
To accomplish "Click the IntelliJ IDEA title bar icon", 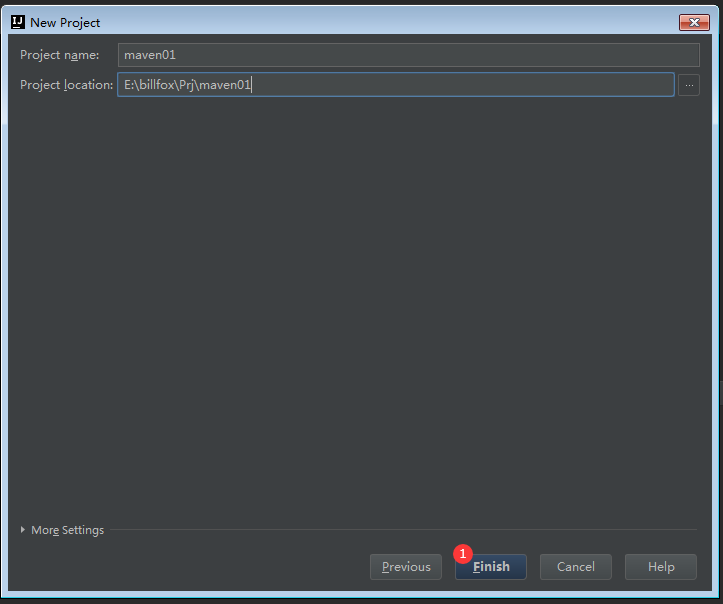I will [x=18, y=22].
